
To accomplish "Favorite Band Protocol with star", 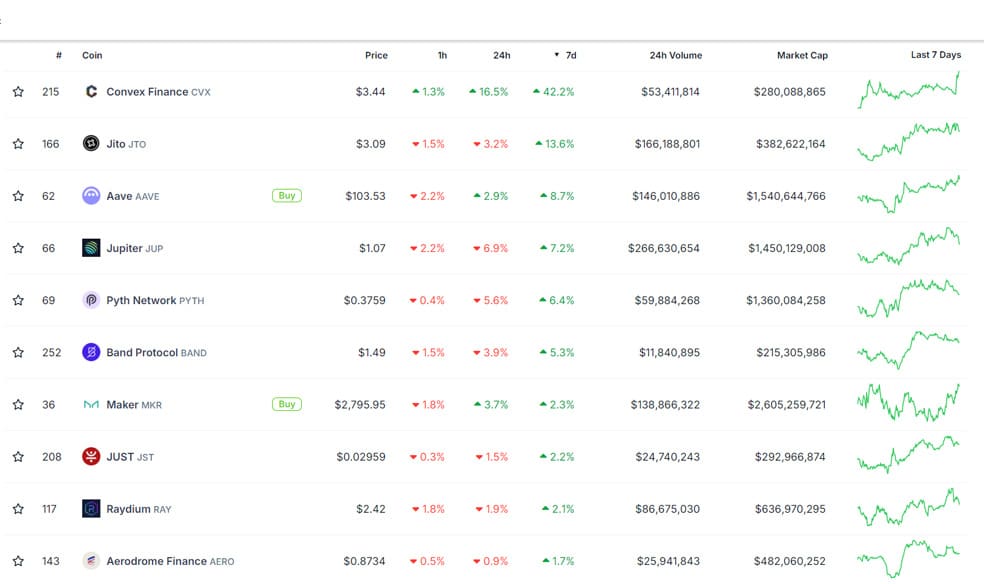I will 18,352.
